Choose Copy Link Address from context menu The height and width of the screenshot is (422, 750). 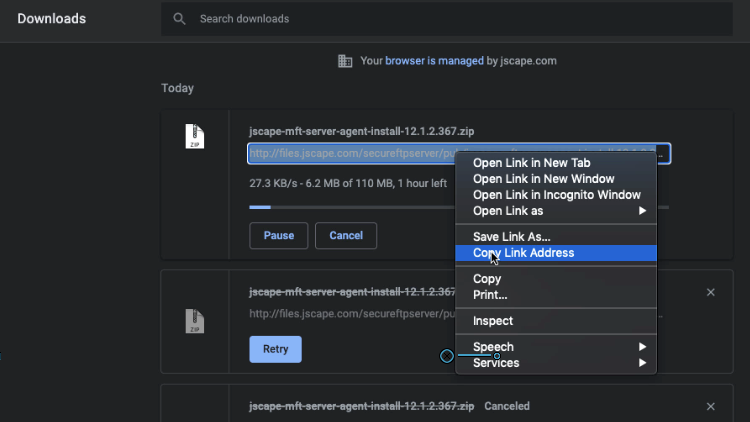tap(523, 253)
